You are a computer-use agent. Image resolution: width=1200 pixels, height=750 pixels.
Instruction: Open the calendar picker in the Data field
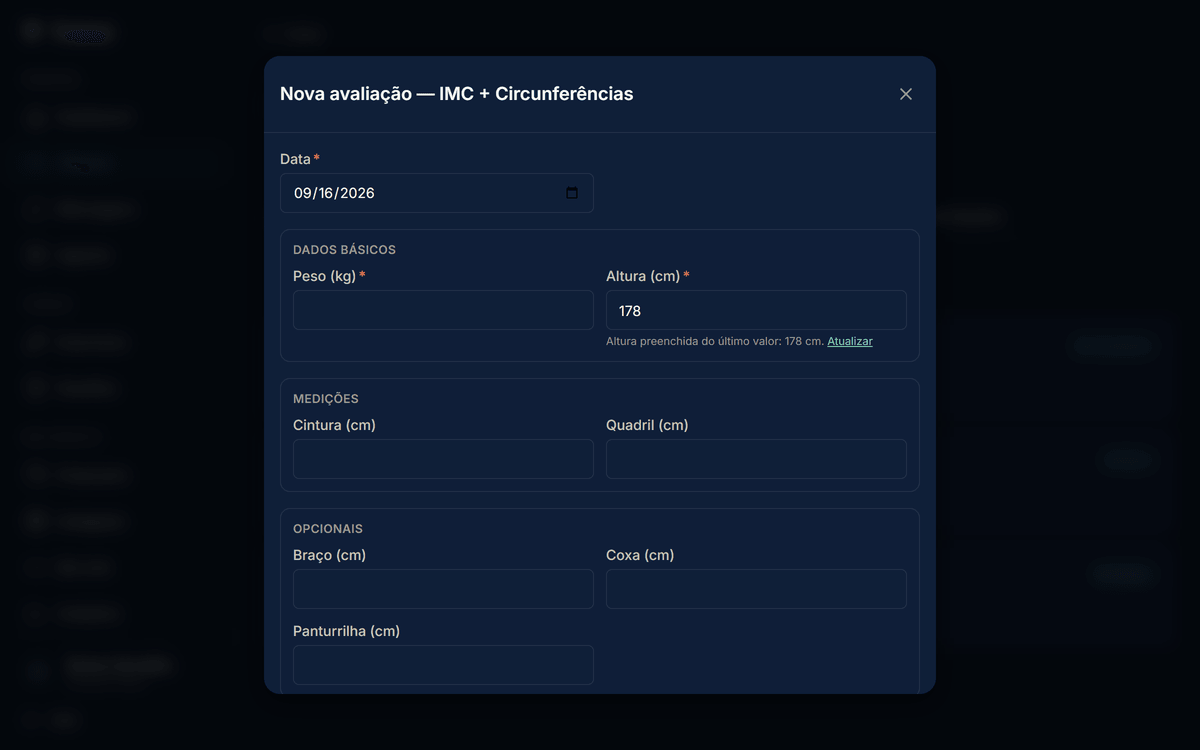tap(572, 193)
